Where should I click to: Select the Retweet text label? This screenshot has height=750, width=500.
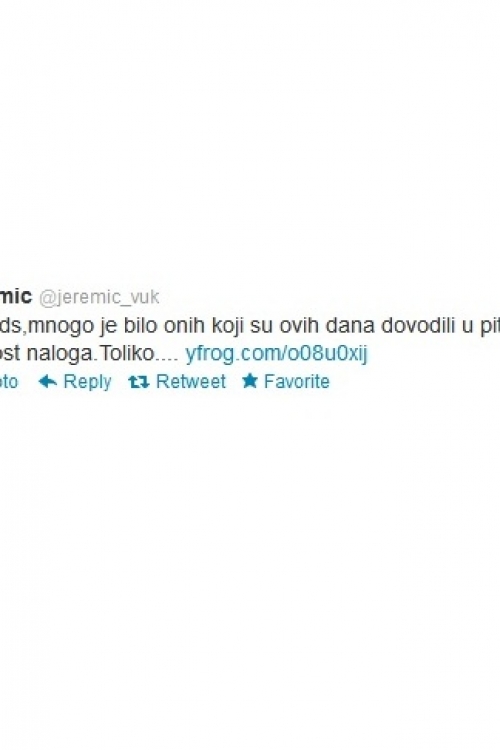click(190, 381)
